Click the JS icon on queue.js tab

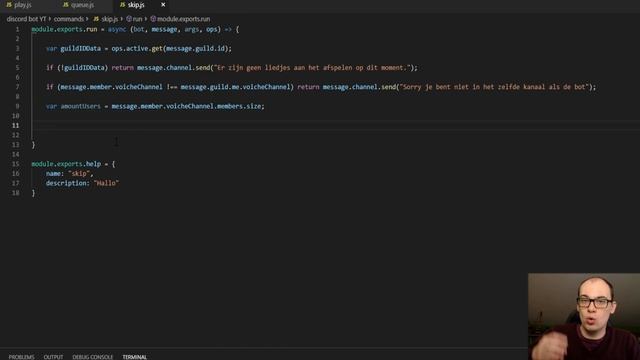tap(66, 5)
